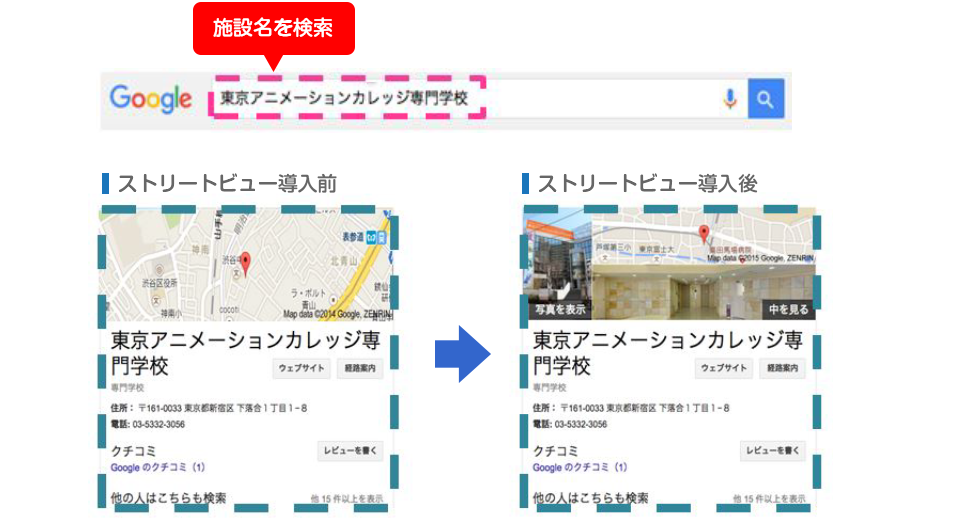Click the blue magnifier search button

coord(765,99)
